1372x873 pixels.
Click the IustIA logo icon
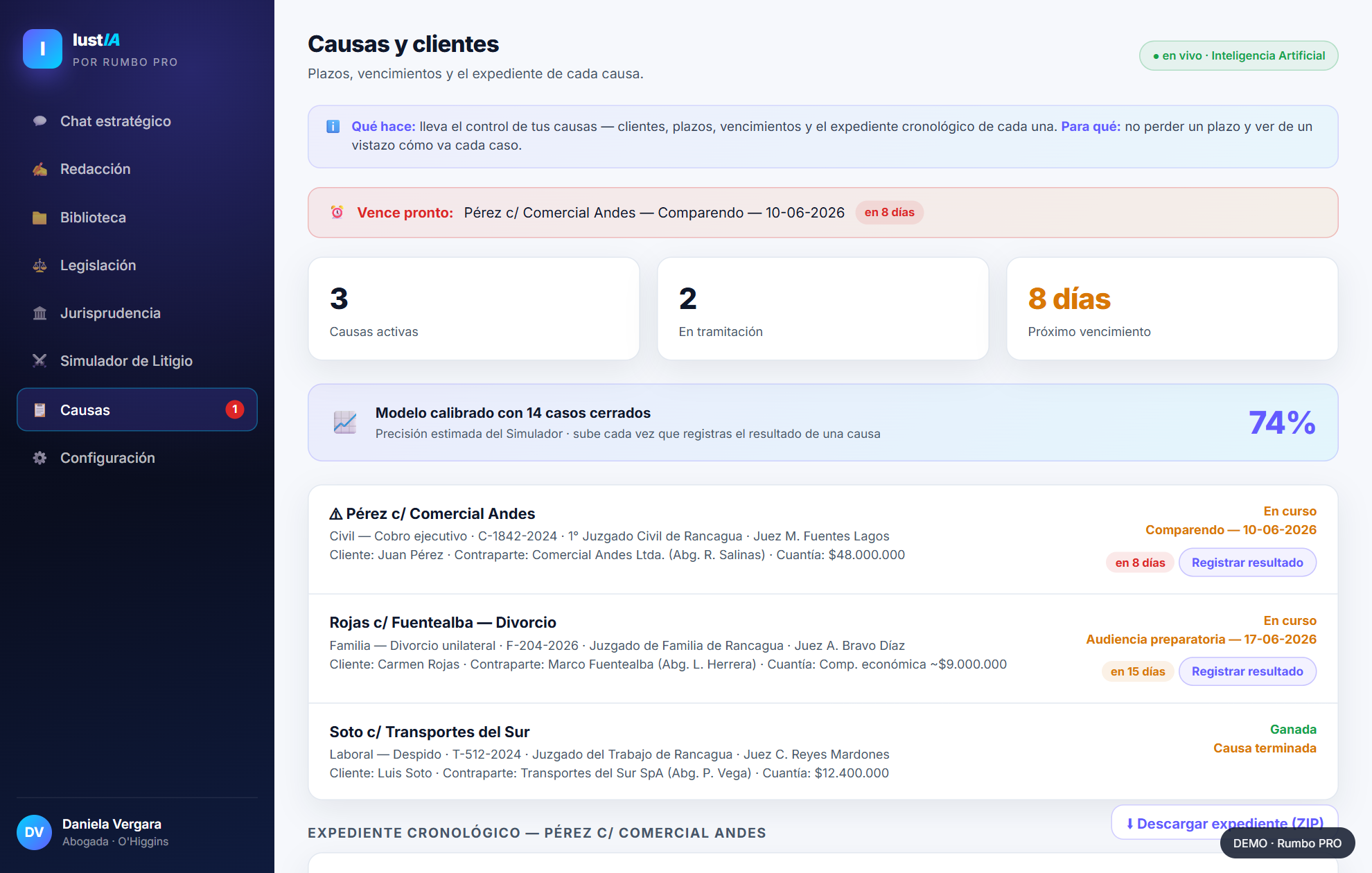click(x=42, y=48)
